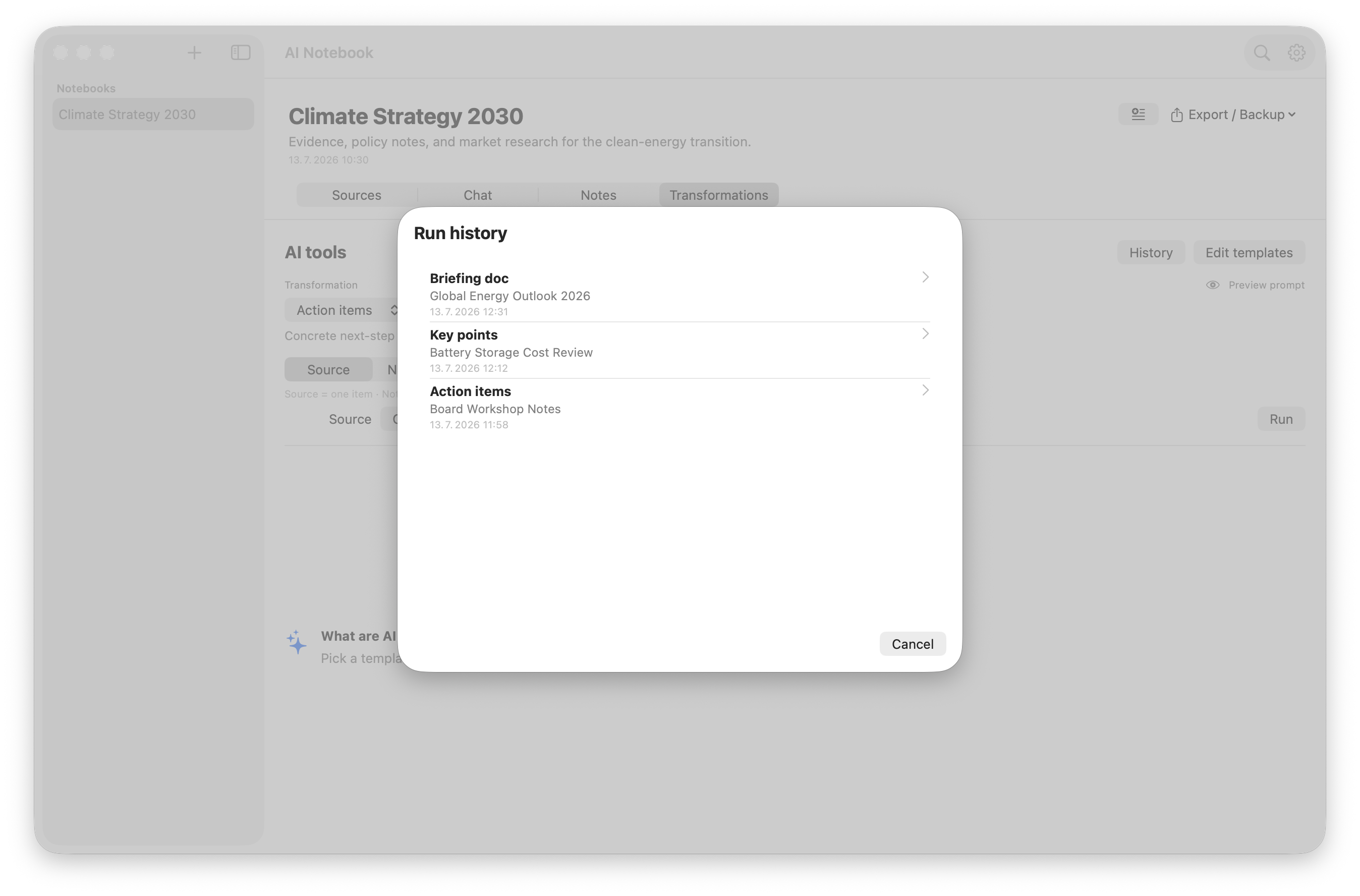Switch to the Sources tab
The width and height of the screenshot is (1360, 896).
(x=357, y=195)
